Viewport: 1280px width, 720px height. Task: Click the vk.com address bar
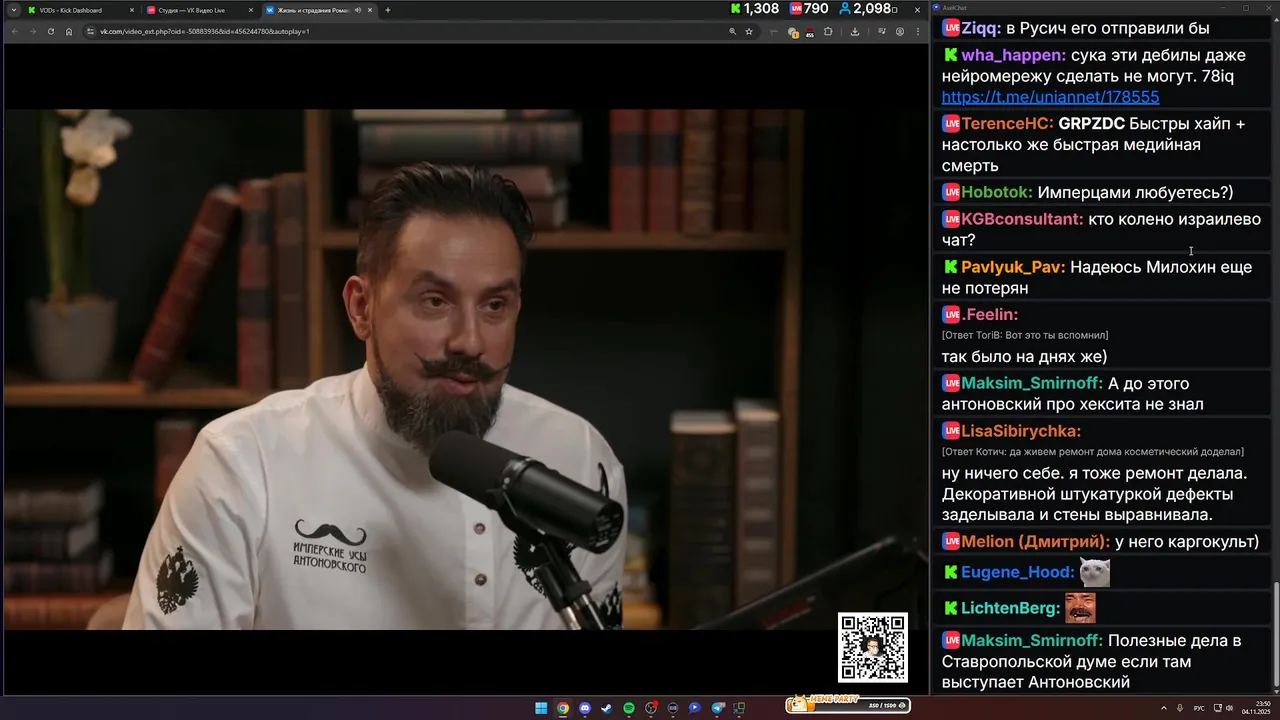pyautogui.click(x=400, y=31)
